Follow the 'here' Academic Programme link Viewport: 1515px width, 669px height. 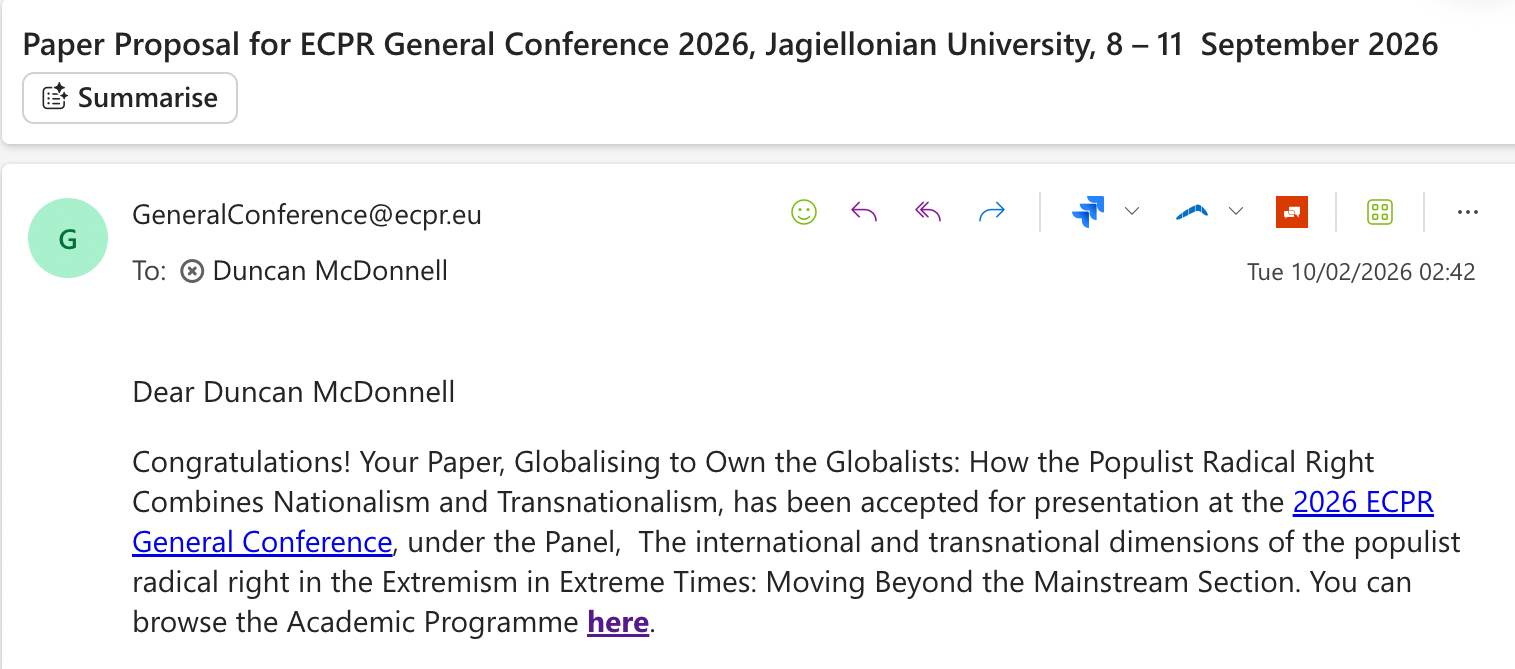[x=618, y=622]
